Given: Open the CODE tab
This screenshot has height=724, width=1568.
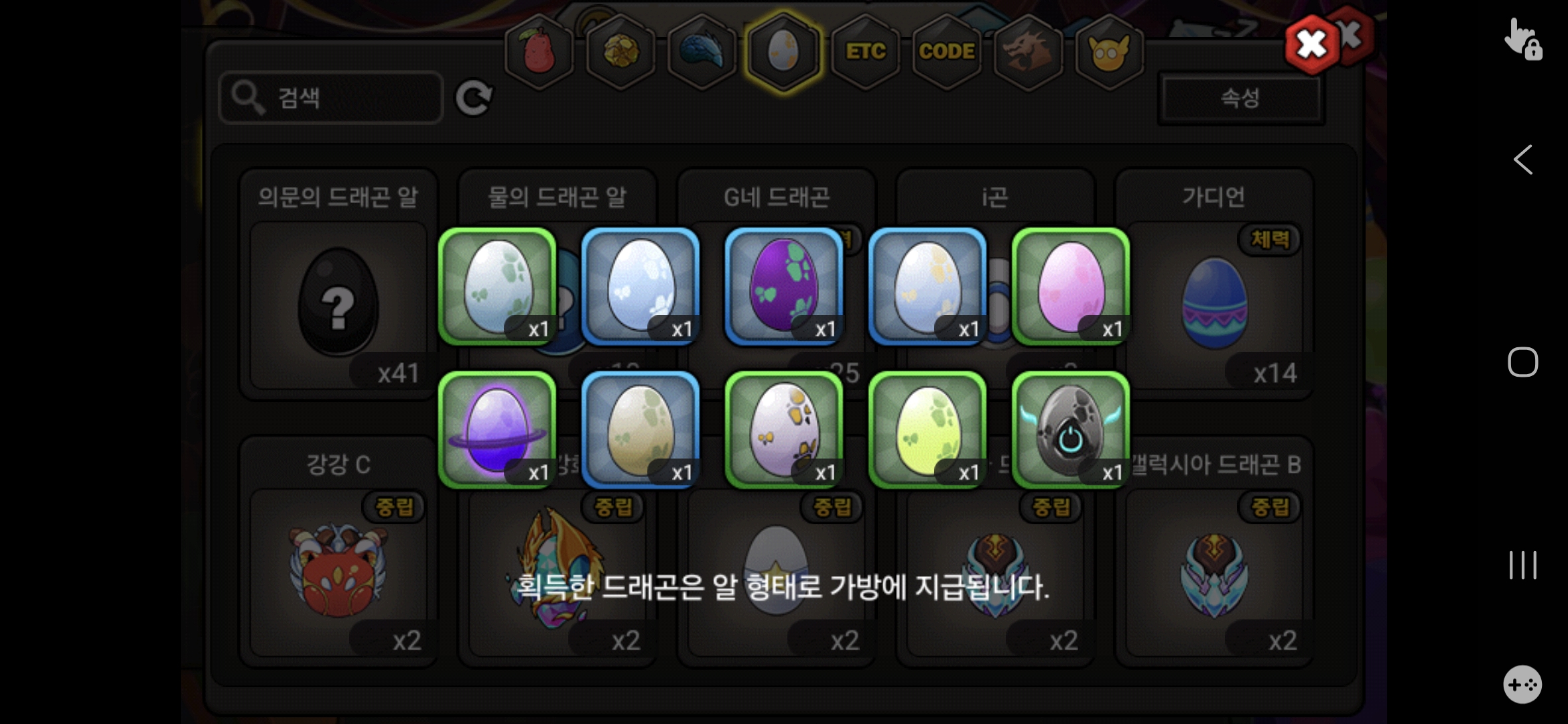Looking at the screenshot, I should pyautogui.click(x=947, y=52).
